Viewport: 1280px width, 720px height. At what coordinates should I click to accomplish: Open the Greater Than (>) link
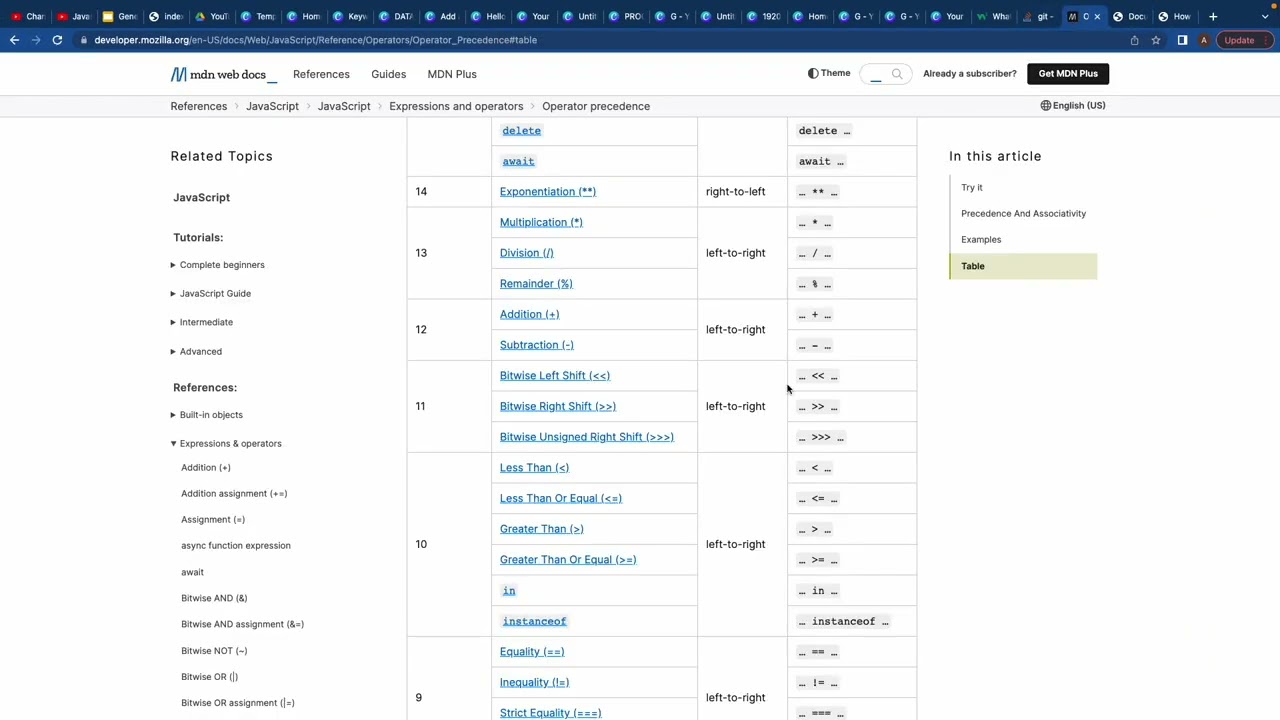coord(542,529)
